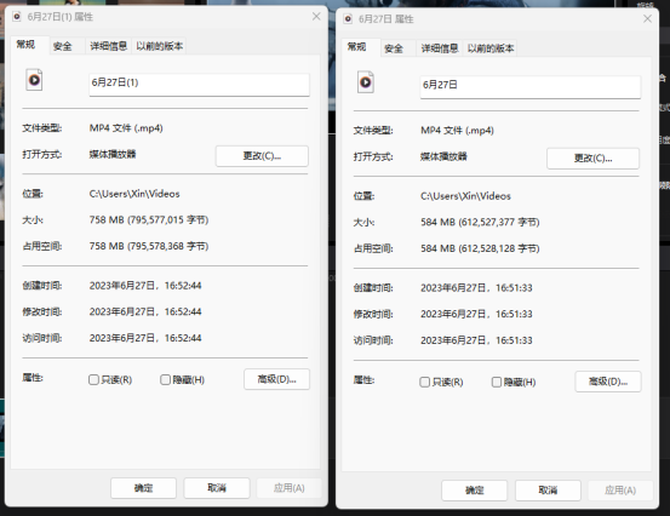
Task: Open 高级(D)... settings in right dialog
Action: pos(607,381)
